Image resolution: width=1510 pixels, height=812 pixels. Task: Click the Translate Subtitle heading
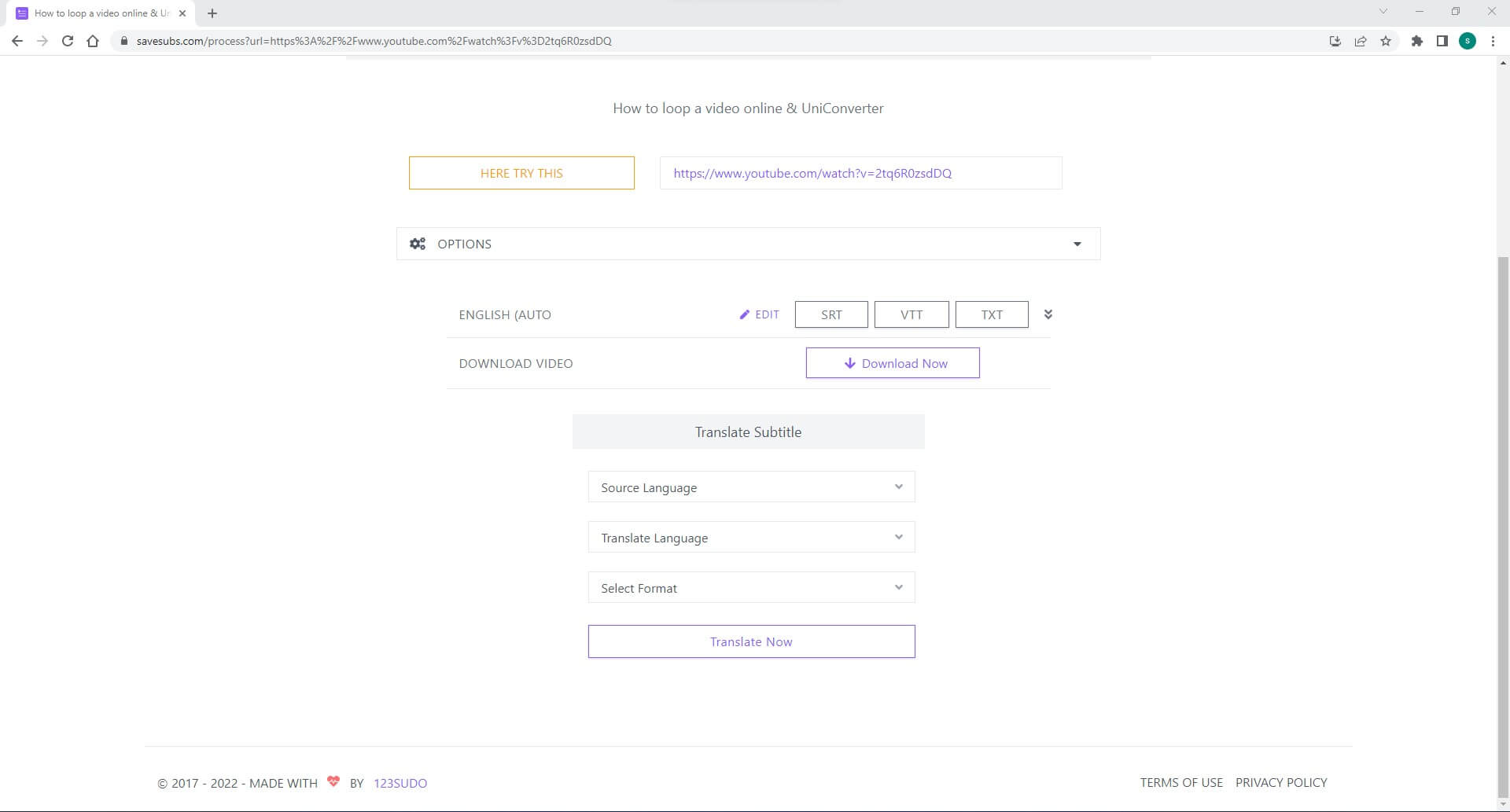748,432
